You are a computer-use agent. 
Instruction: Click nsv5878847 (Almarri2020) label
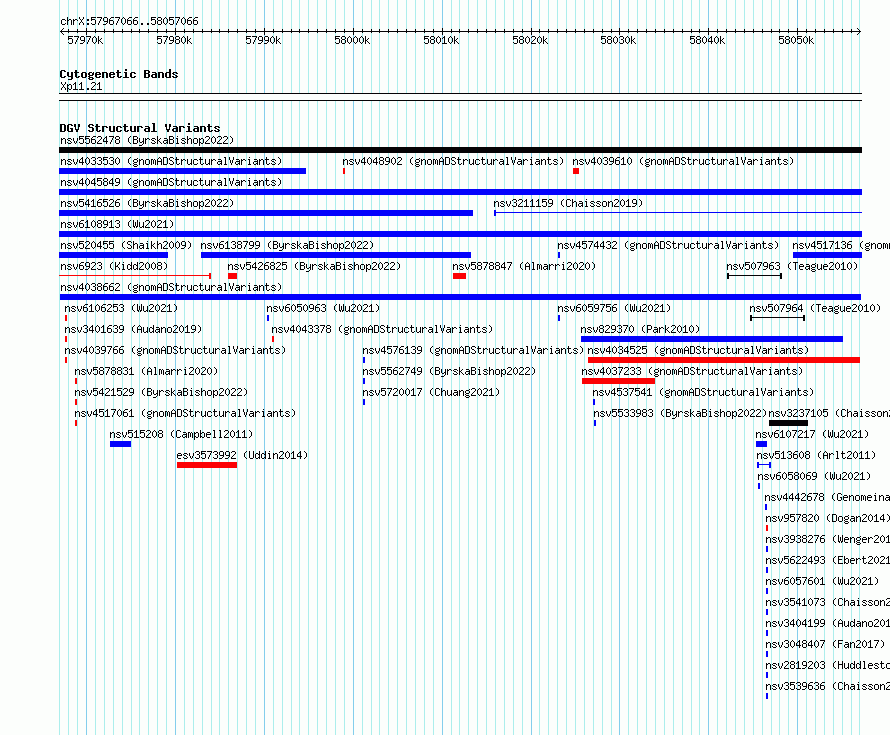[x=524, y=266]
